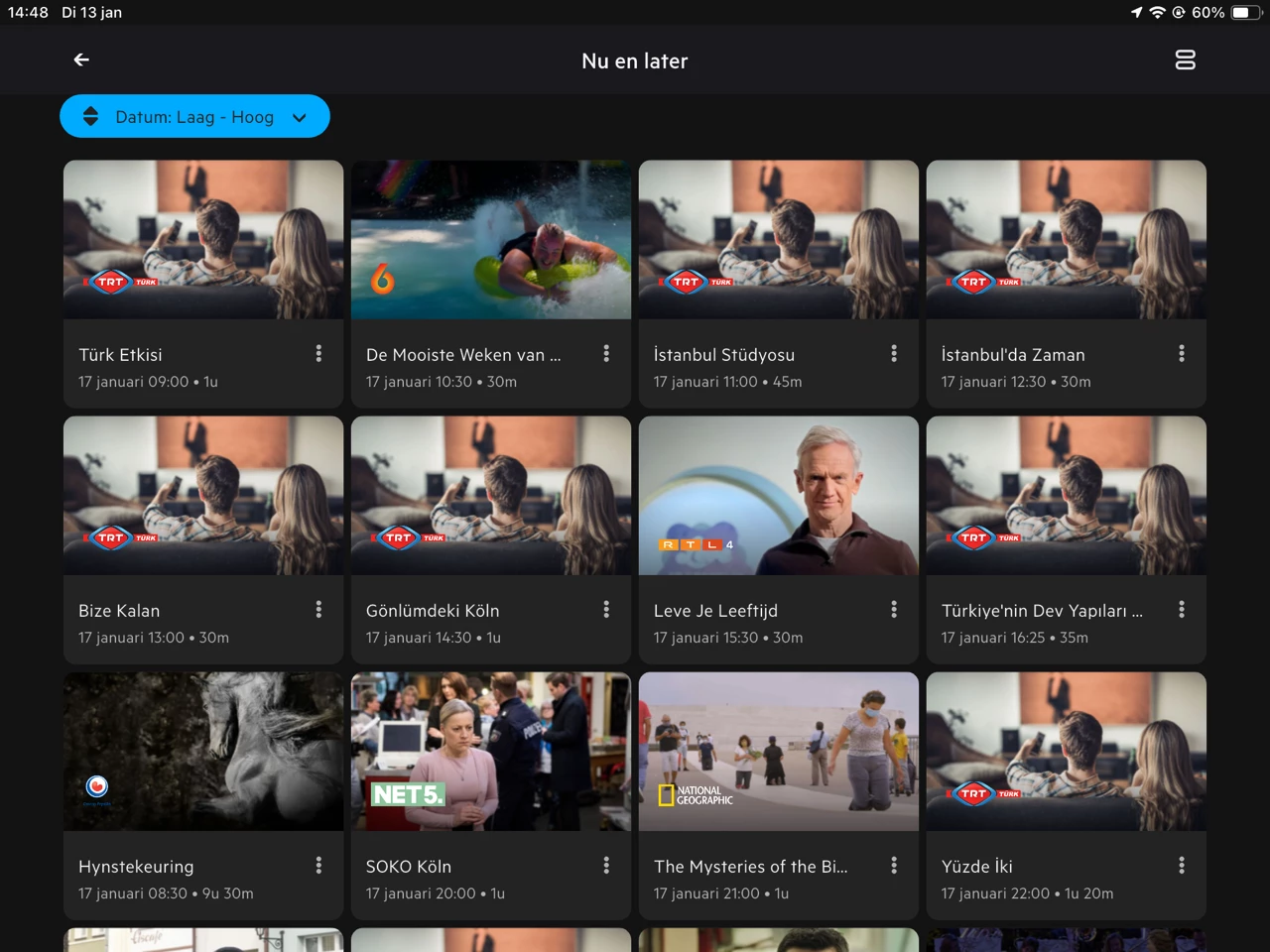Select the Bize Kalan program title
The height and width of the screenshot is (952, 1270).
pyautogui.click(x=119, y=611)
